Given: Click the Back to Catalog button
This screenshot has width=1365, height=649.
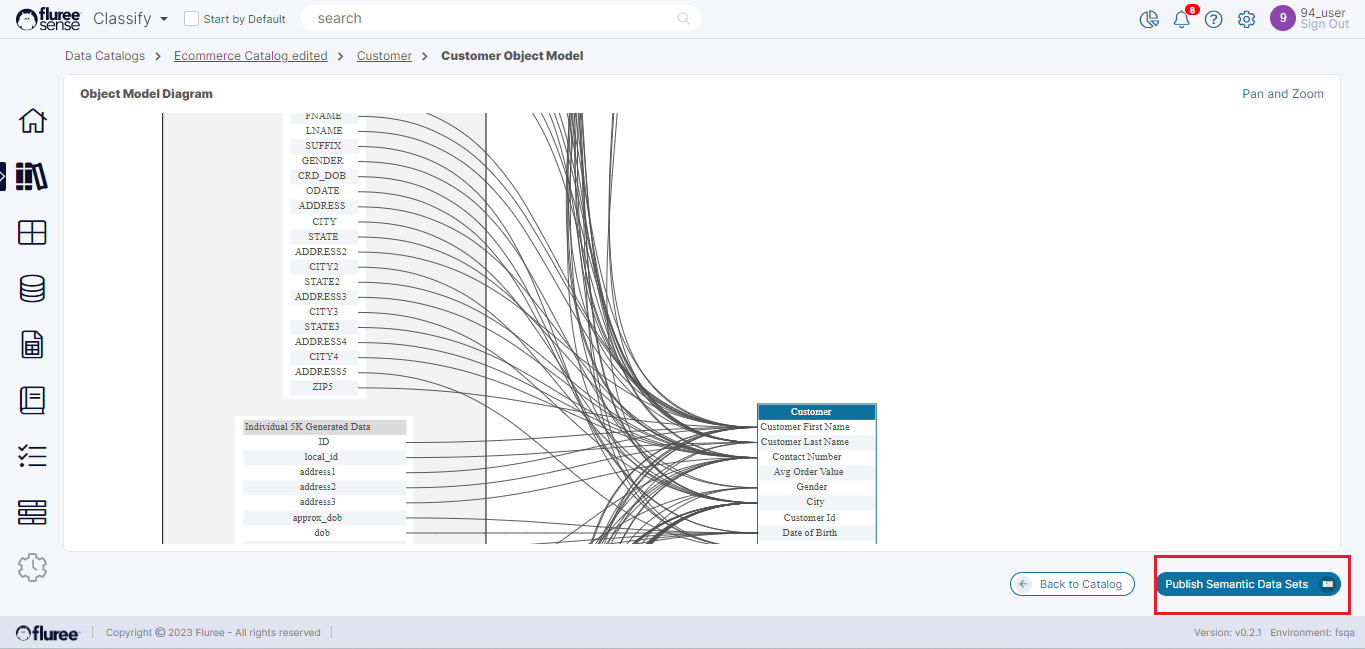Looking at the screenshot, I should (1071, 584).
